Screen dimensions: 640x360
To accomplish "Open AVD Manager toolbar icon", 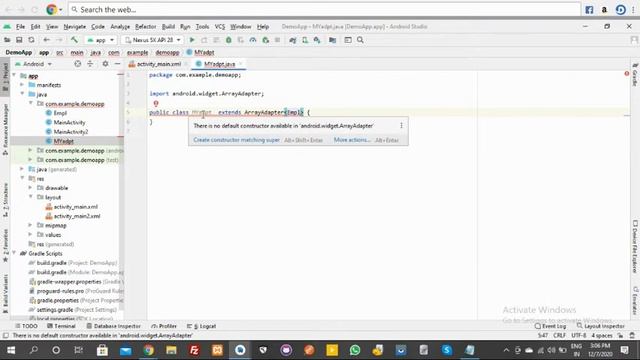I will [x=305, y=40].
